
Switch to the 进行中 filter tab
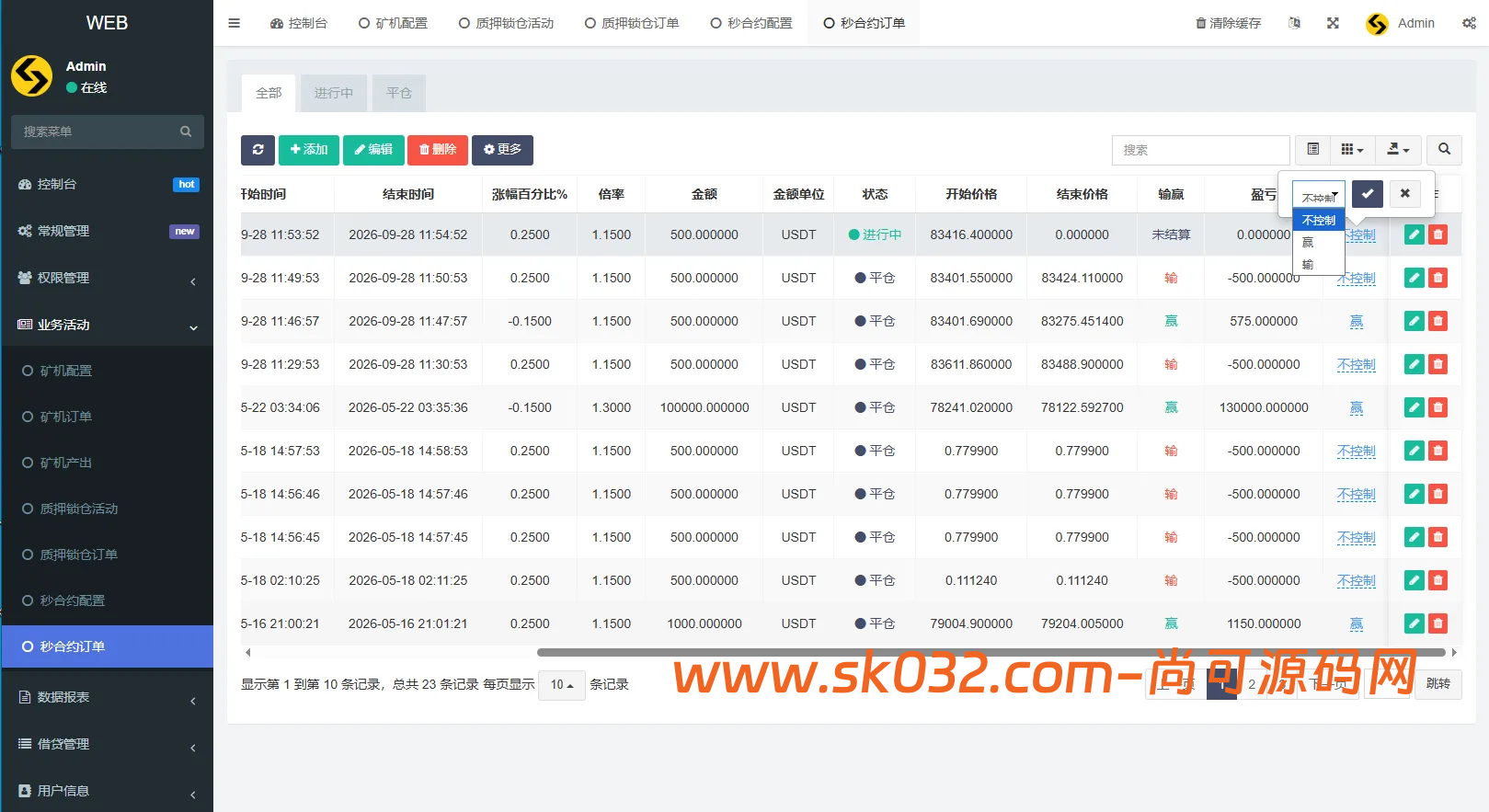pyautogui.click(x=333, y=93)
